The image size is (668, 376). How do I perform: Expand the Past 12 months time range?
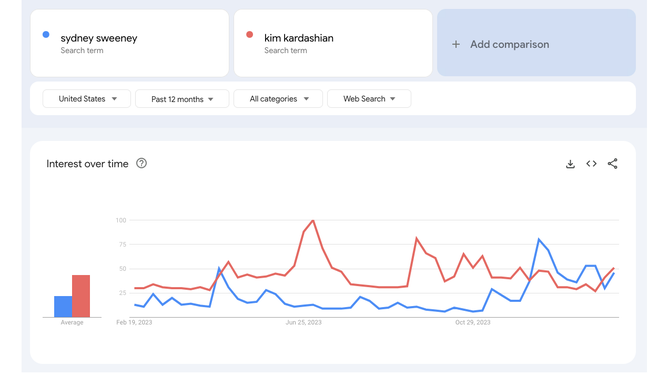click(182, 99)
